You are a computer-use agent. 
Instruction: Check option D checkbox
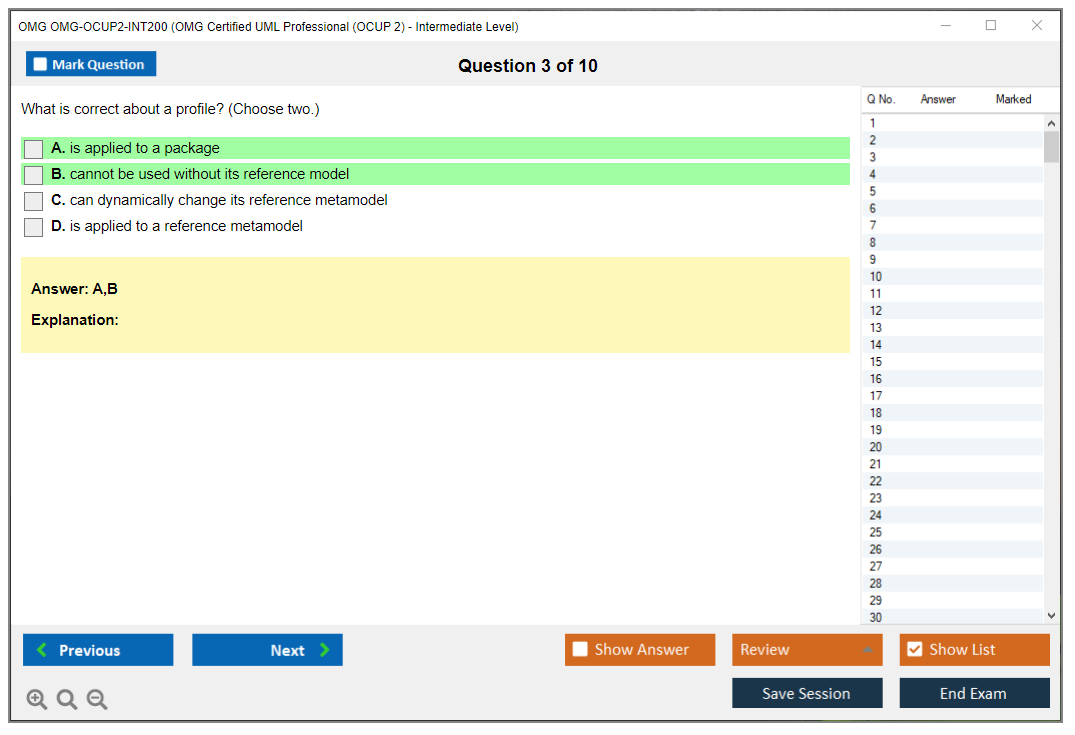tap(34, 227)
